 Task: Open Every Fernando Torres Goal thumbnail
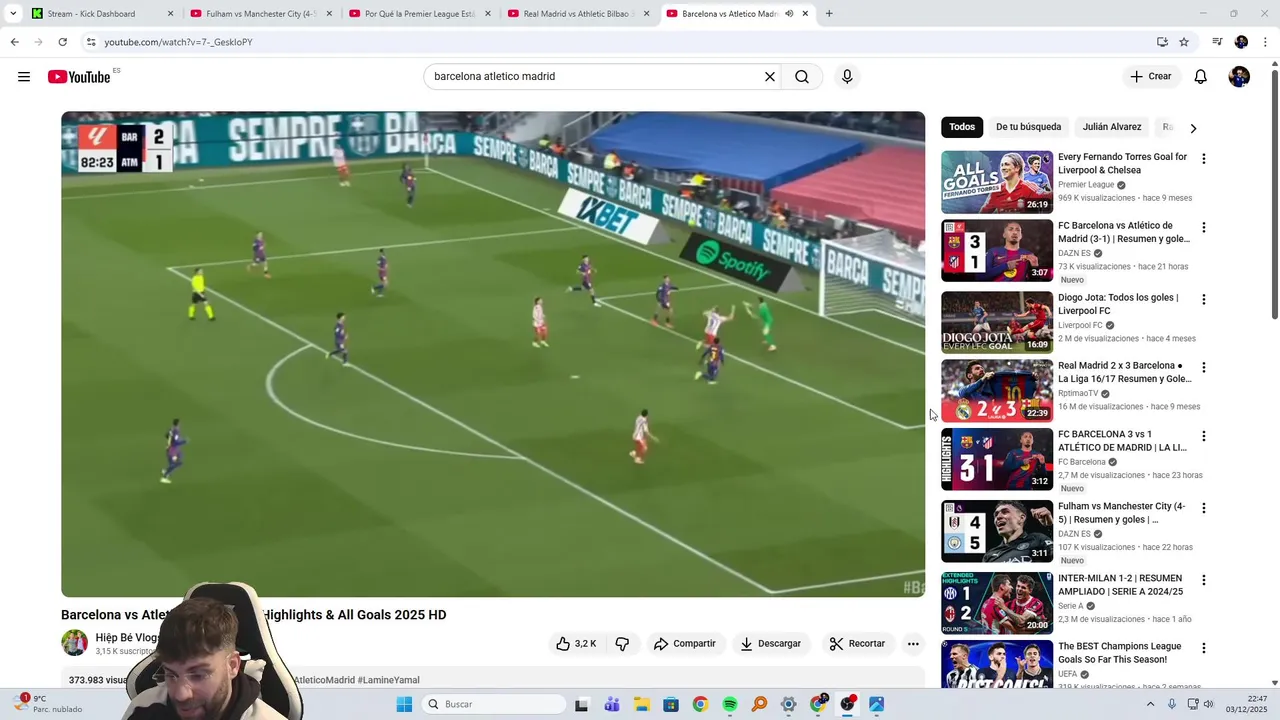[997, 182]
